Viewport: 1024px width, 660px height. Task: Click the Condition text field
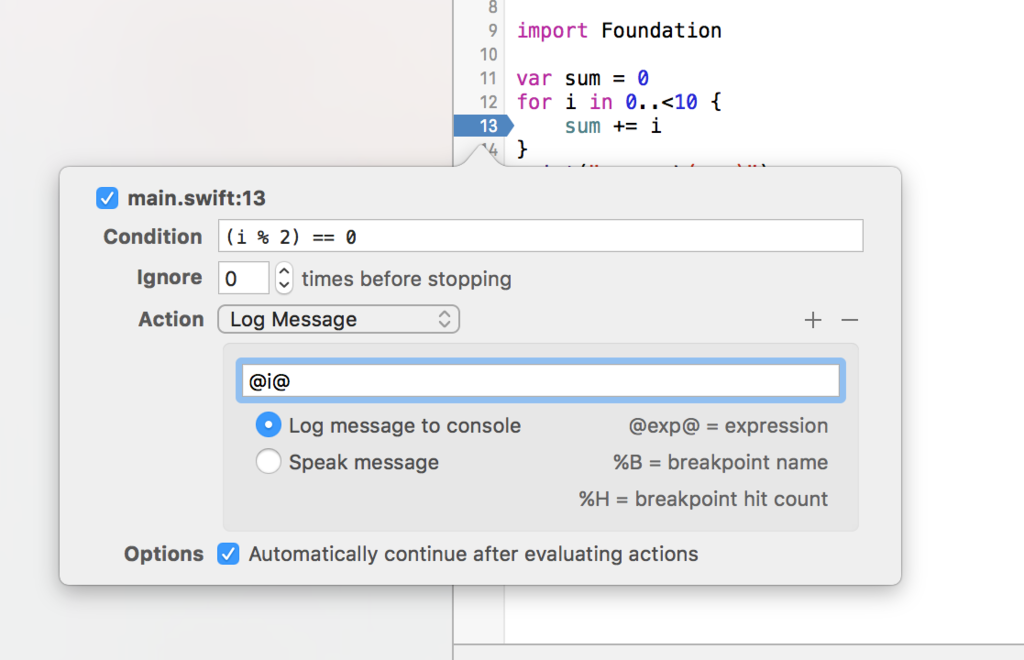[540, 236]
